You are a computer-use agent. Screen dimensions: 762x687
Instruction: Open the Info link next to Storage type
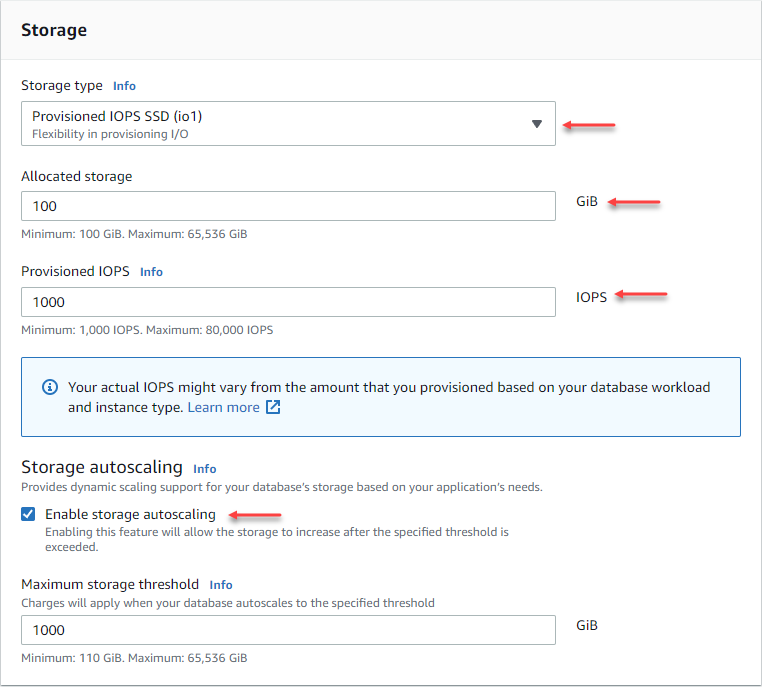[124, 86]
